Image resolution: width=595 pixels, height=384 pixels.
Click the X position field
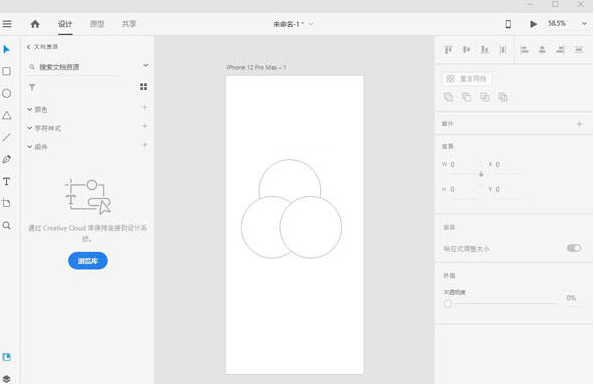507,165
